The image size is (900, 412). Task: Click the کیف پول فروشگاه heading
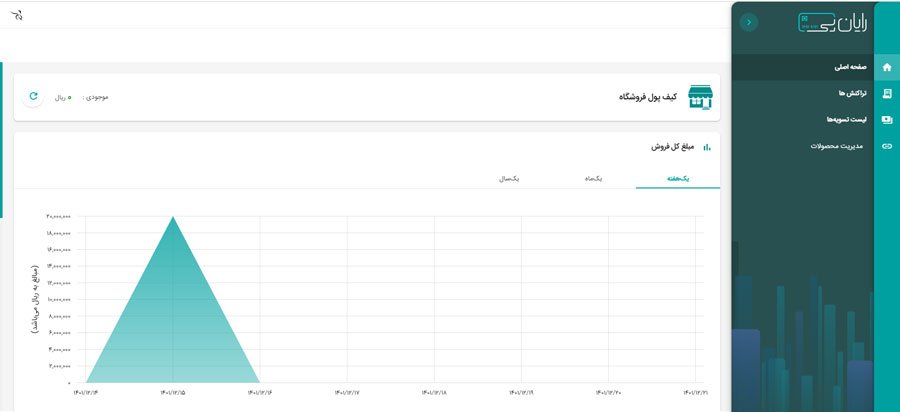[647, 97]
